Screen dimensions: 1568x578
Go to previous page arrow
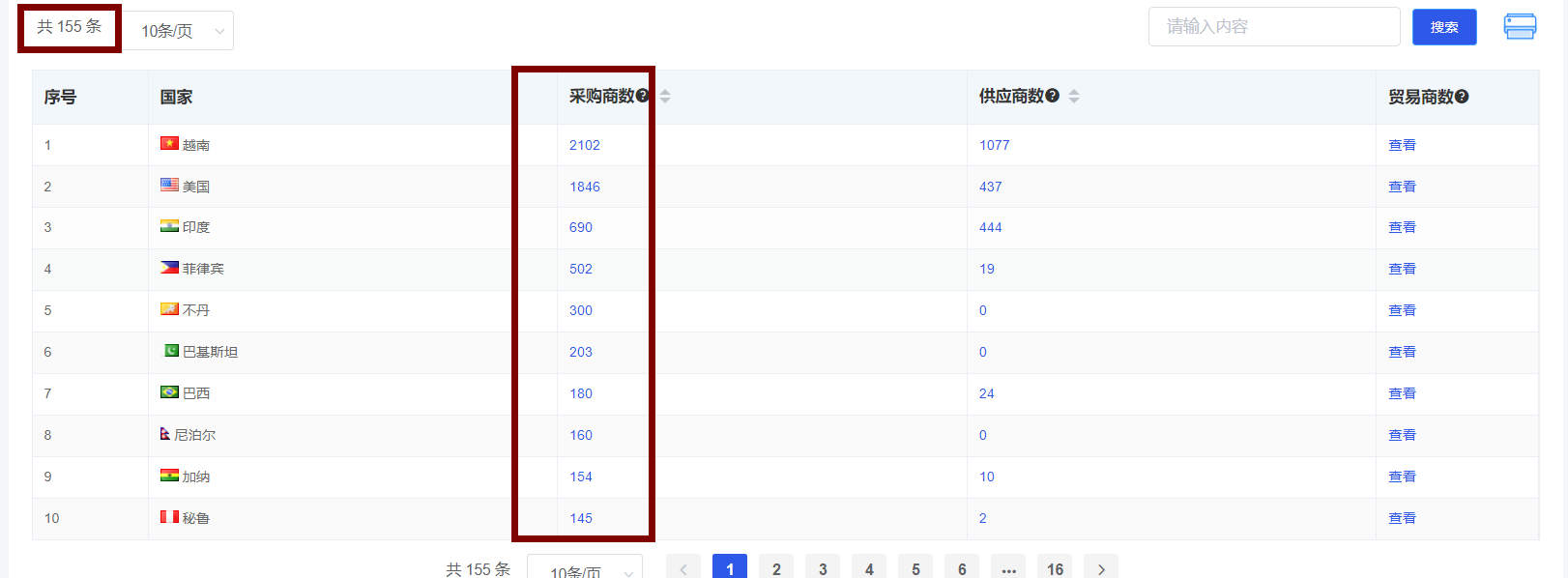point(683,568)
